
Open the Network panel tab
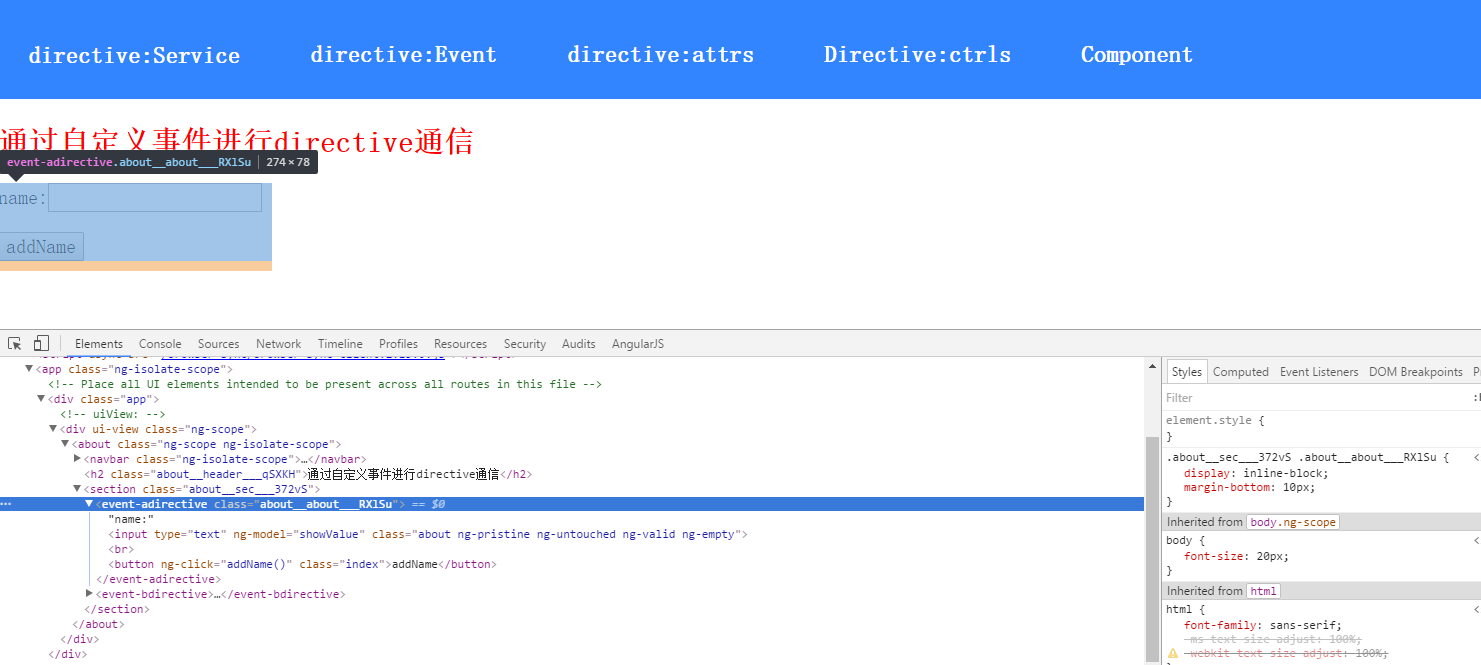click(278, 344)
